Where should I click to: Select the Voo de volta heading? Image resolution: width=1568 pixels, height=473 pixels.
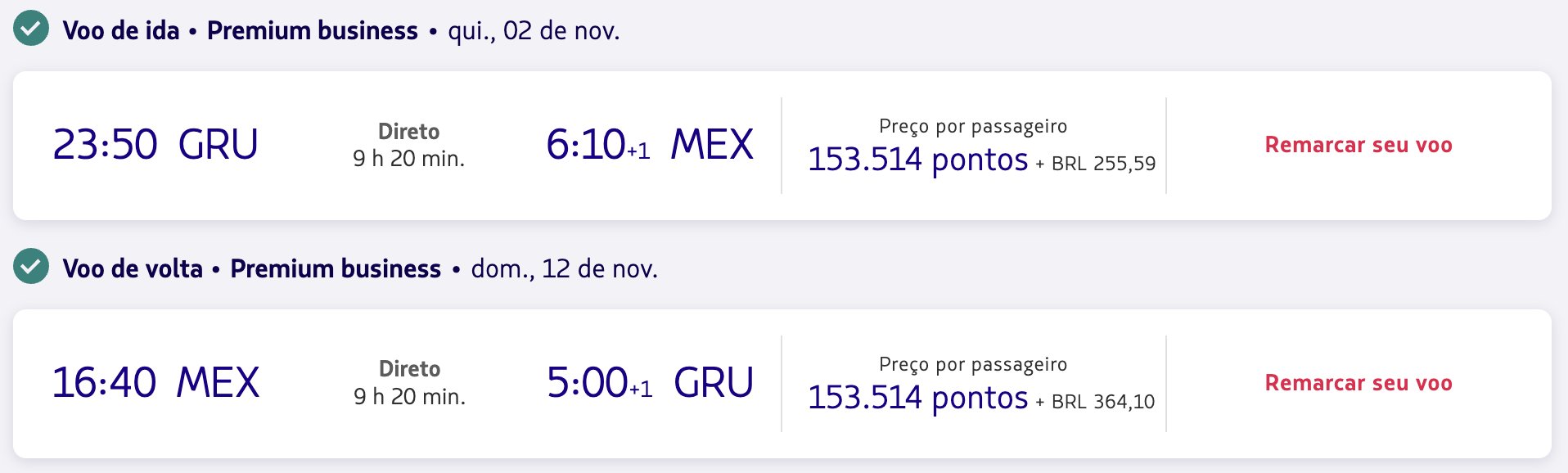coord(133,268)
